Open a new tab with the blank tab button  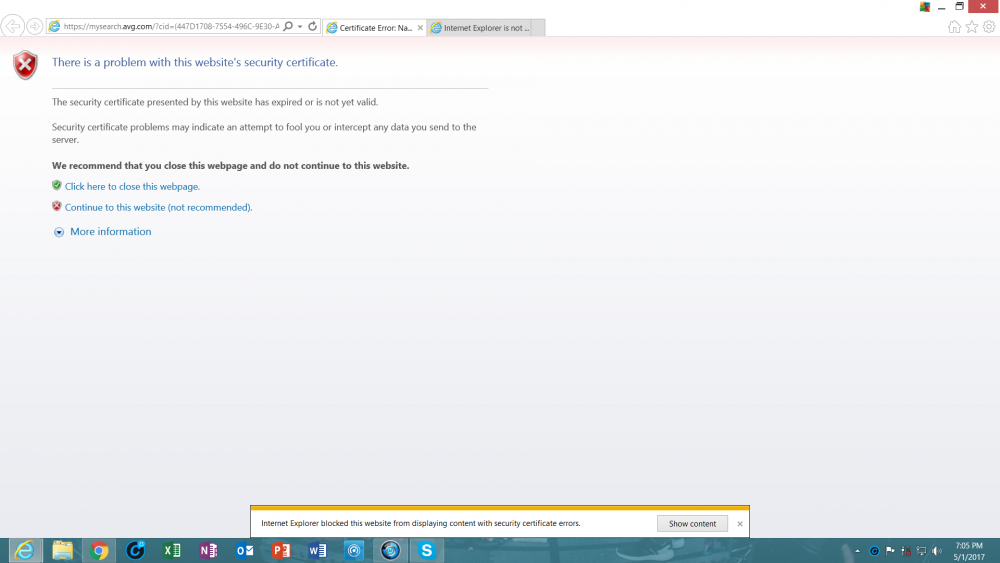point(538,27)
